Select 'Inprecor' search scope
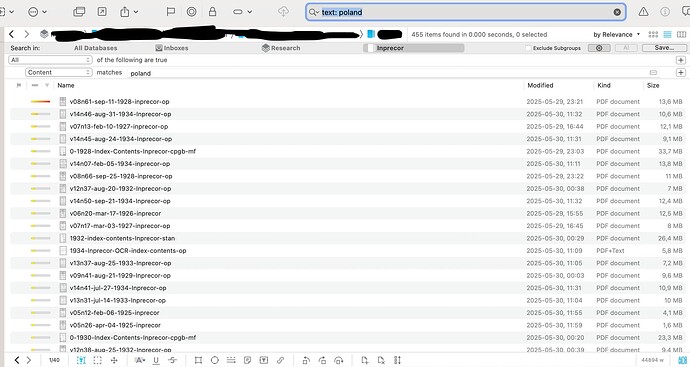The image size is (690, 367). point(414,48)
